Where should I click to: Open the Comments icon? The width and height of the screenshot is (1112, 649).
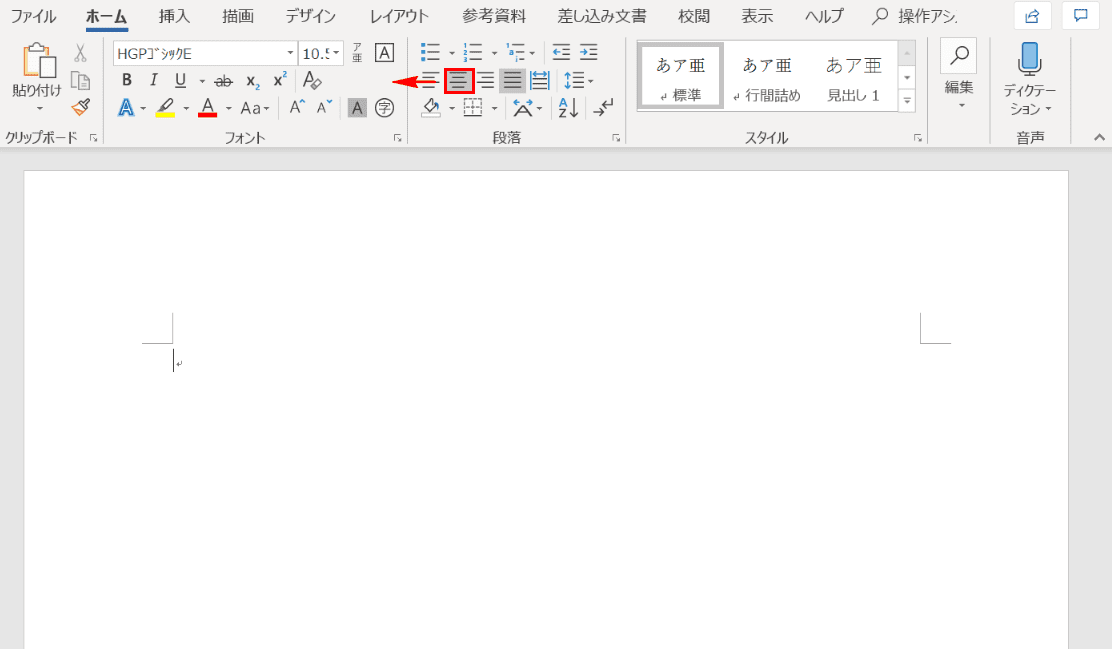point(1081,16)
